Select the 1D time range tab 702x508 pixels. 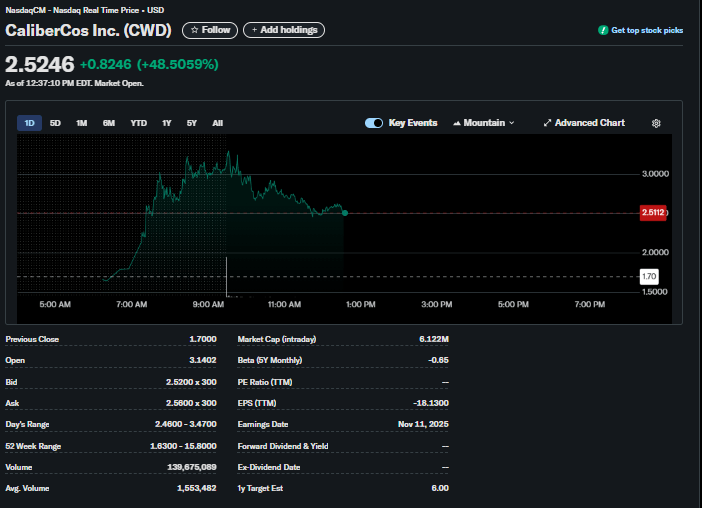point(30,123)
